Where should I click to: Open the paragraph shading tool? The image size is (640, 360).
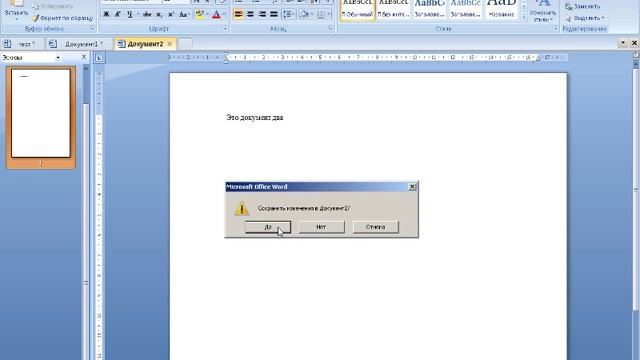(304, 14)
